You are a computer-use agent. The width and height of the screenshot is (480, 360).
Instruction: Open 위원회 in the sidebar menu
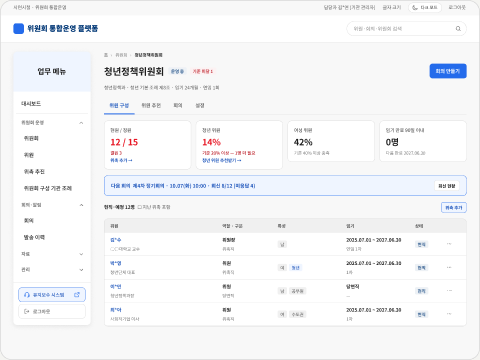[x=52, y=138]
